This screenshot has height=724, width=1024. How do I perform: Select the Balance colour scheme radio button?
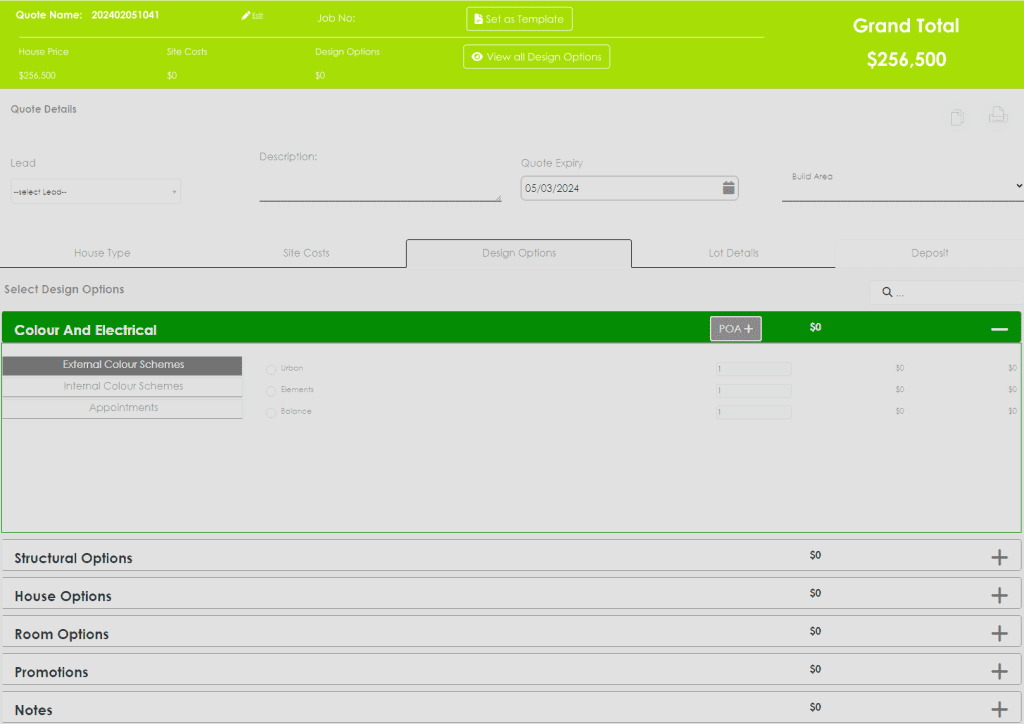pos(271,413)
